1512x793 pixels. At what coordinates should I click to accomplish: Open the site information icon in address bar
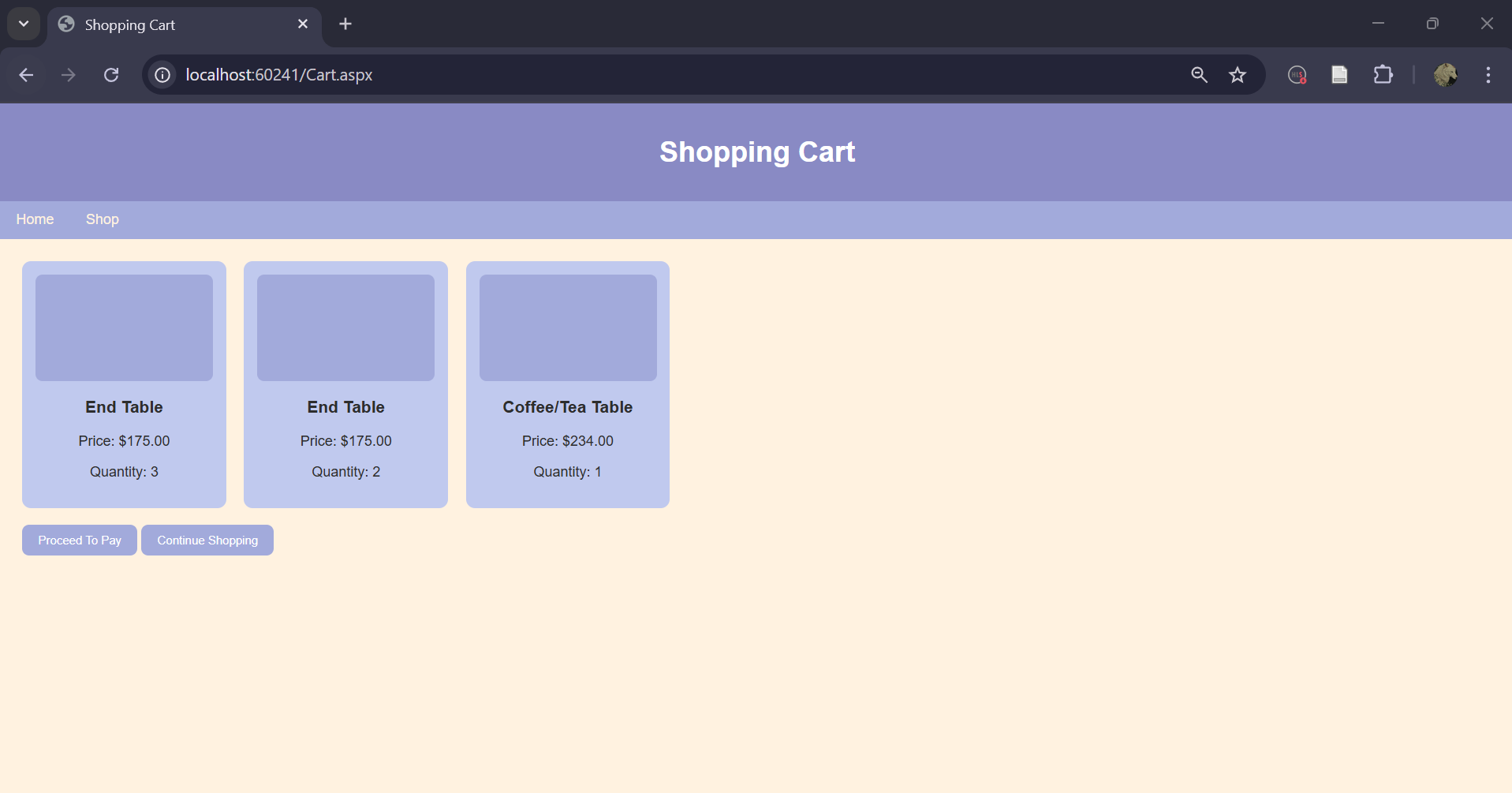pyautogui.click(x=162, y=75)
